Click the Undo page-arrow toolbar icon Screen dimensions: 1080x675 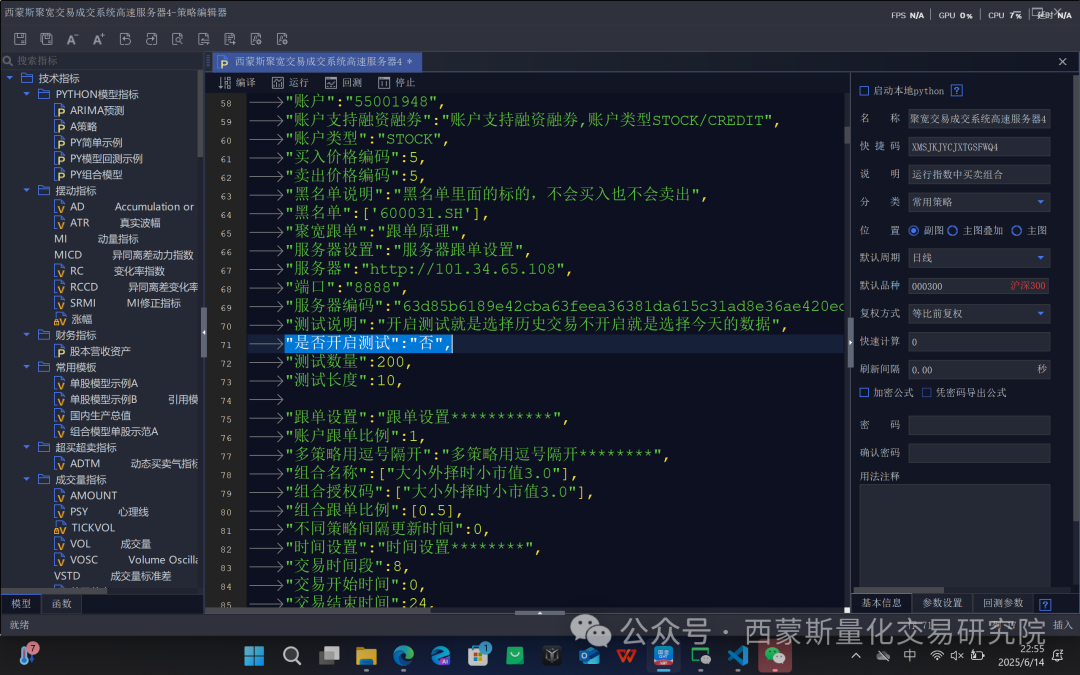[125, 39]
